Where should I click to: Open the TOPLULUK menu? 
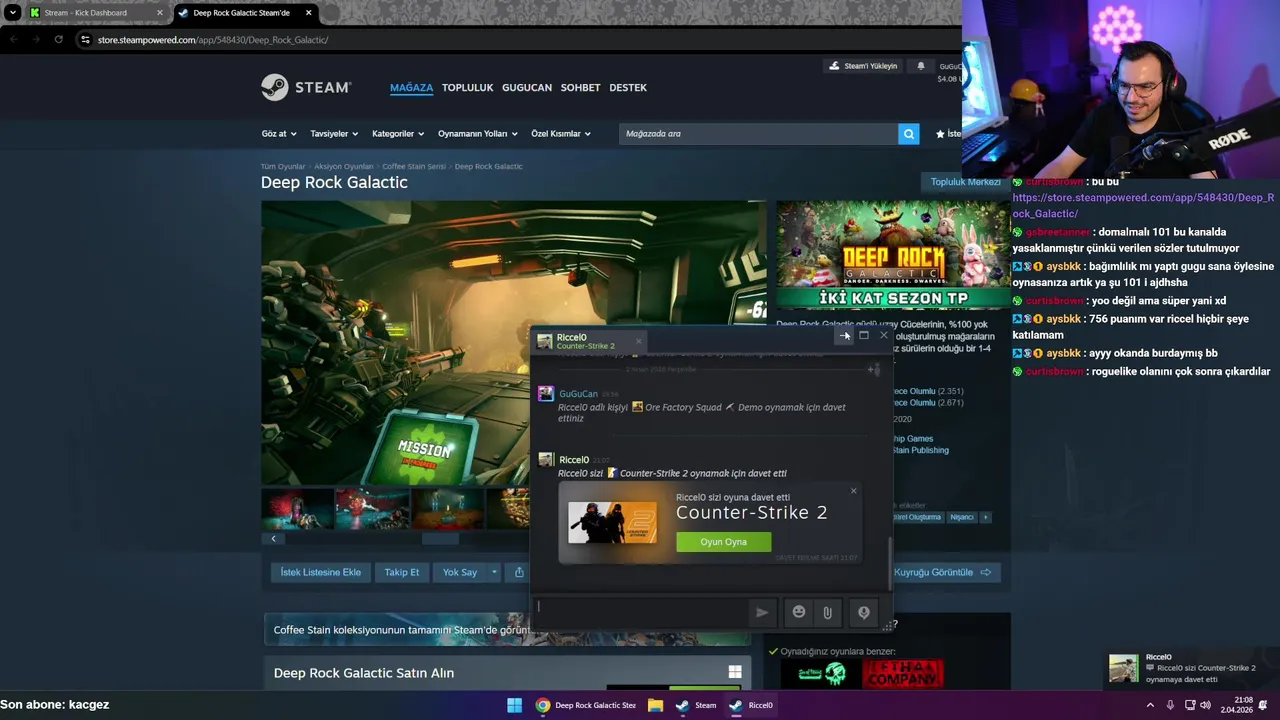click(x=467, y=87)
